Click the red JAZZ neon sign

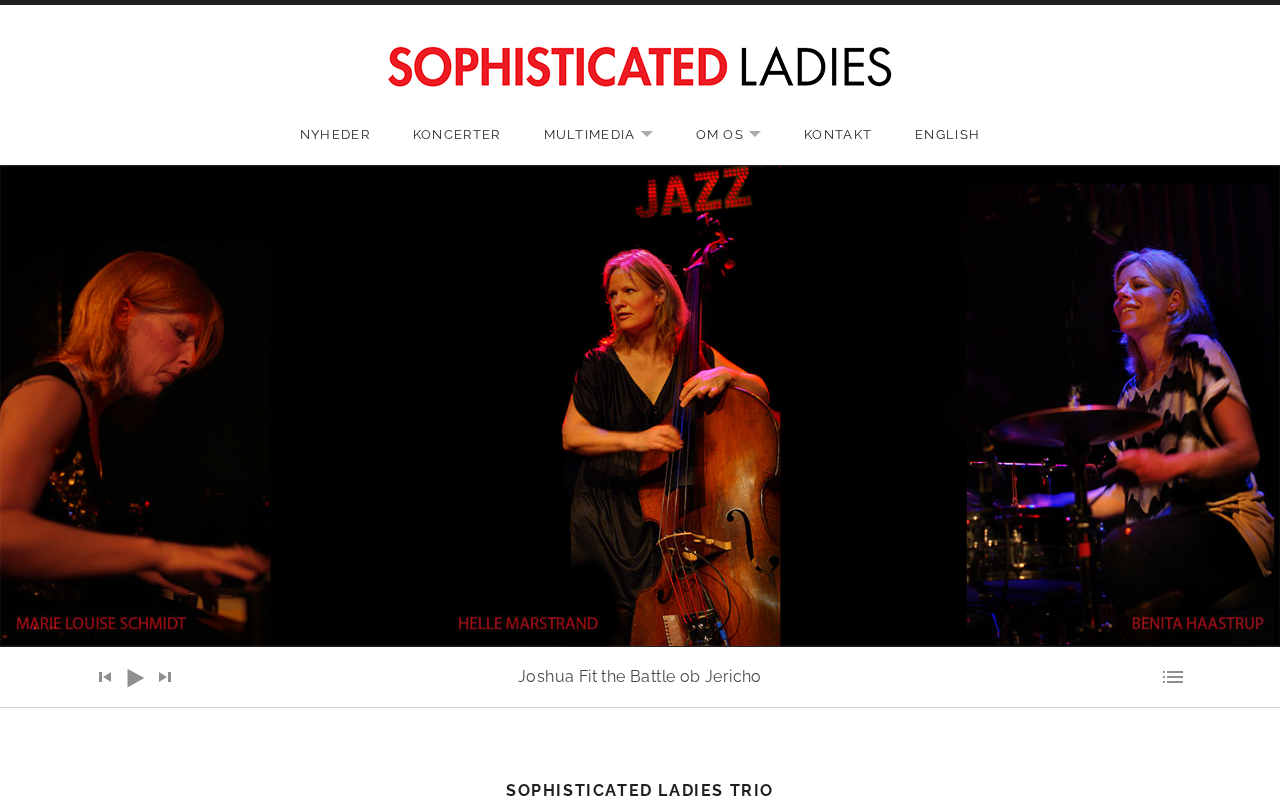coord(693,192)
